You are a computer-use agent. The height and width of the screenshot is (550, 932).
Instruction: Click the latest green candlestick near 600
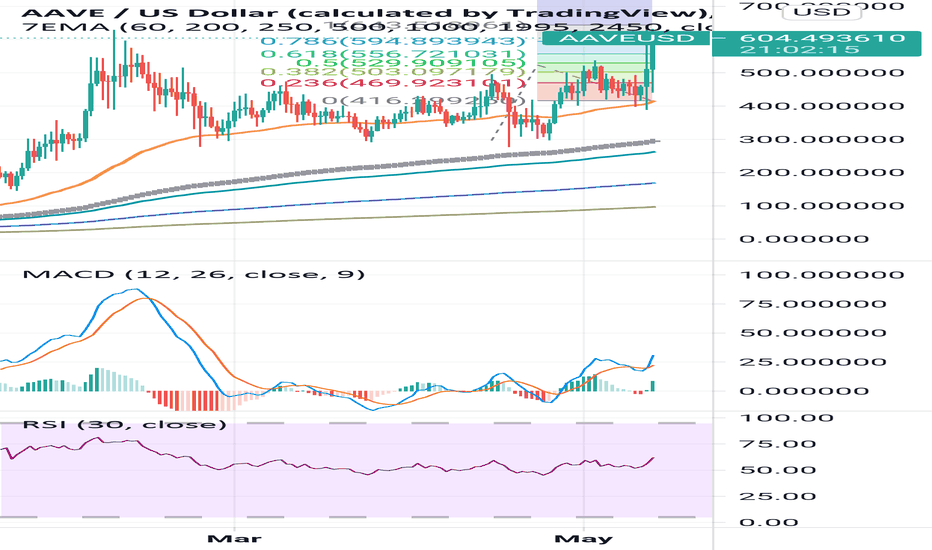[x=653, y=56]
